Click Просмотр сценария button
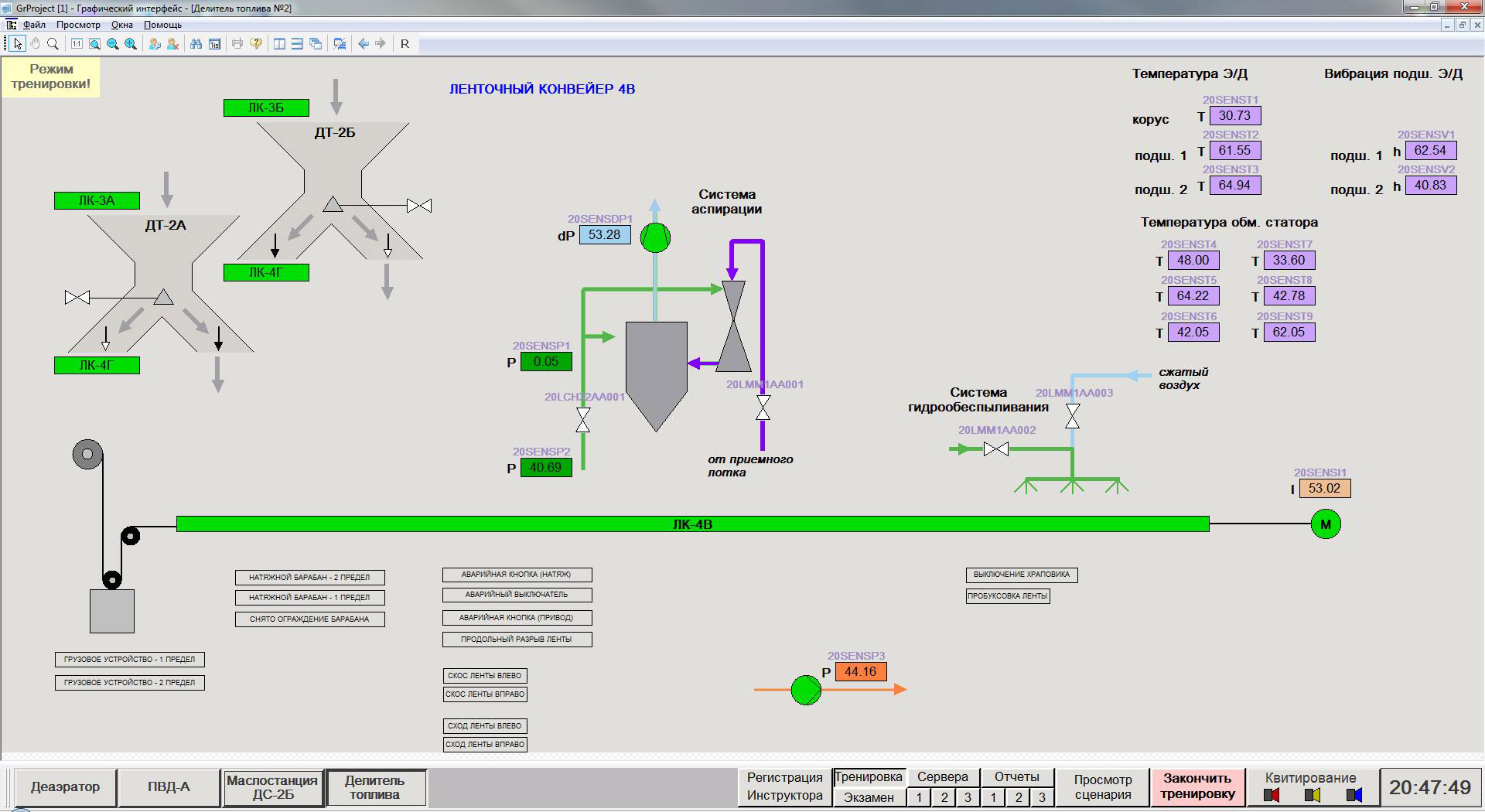The height and width of the screenshot is (812, 1485). point(1103,787)
